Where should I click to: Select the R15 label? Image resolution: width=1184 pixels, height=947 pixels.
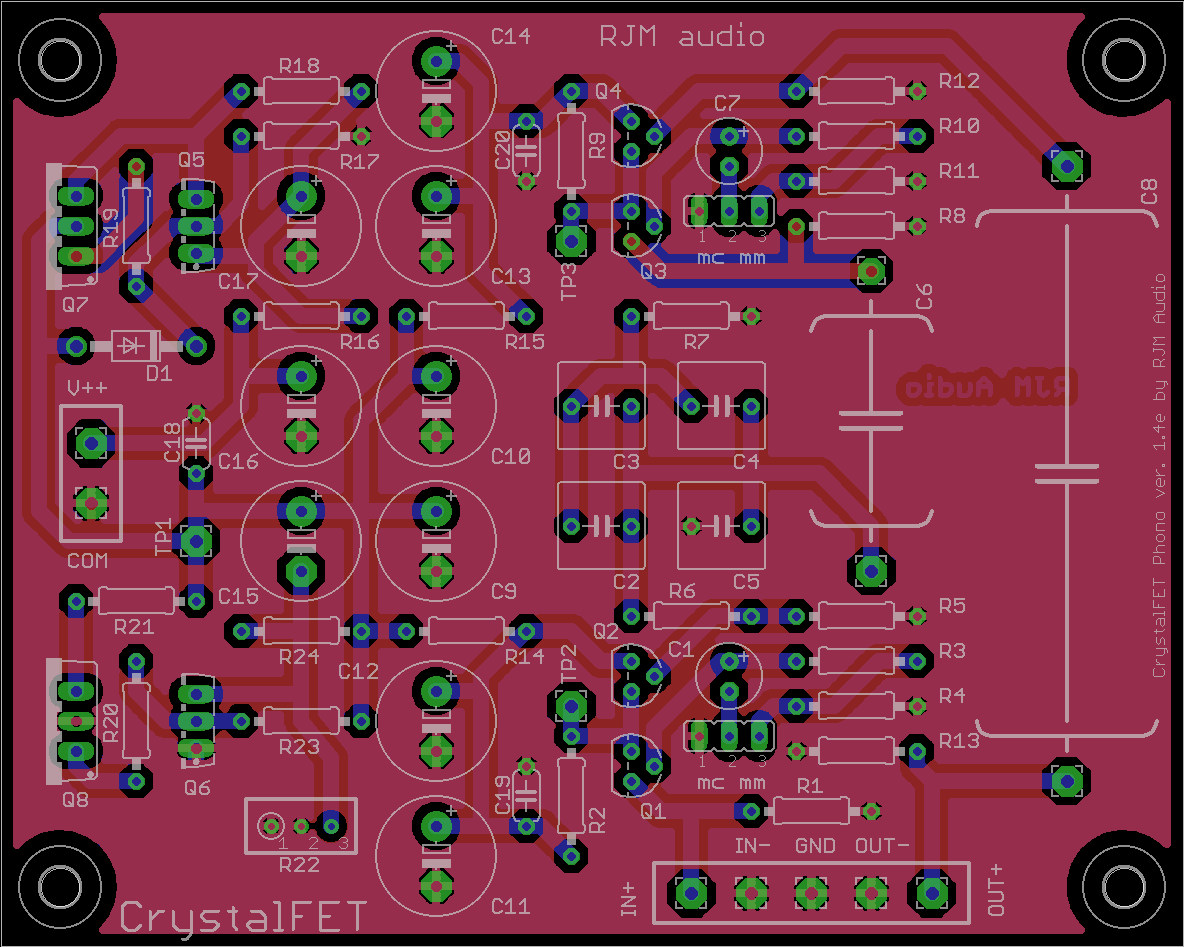[525, 341]
